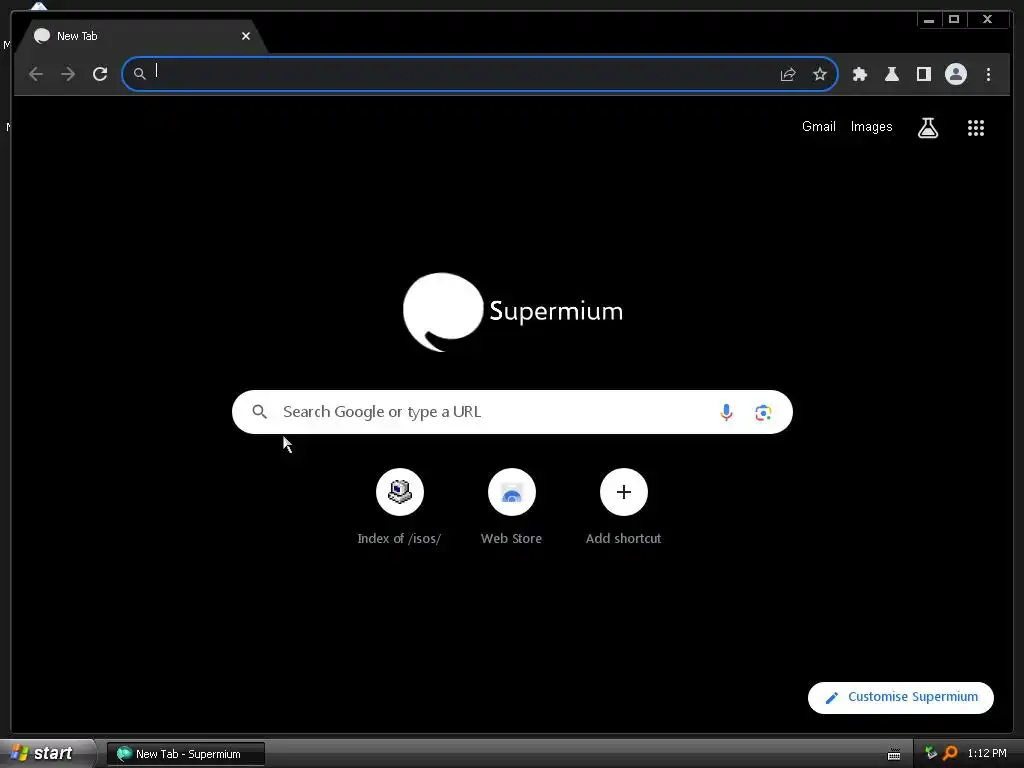This screenshot has width=1024, height=768.
Task: Click the Supermium logo
Action: pyautogui.click(x=513, y=312)
